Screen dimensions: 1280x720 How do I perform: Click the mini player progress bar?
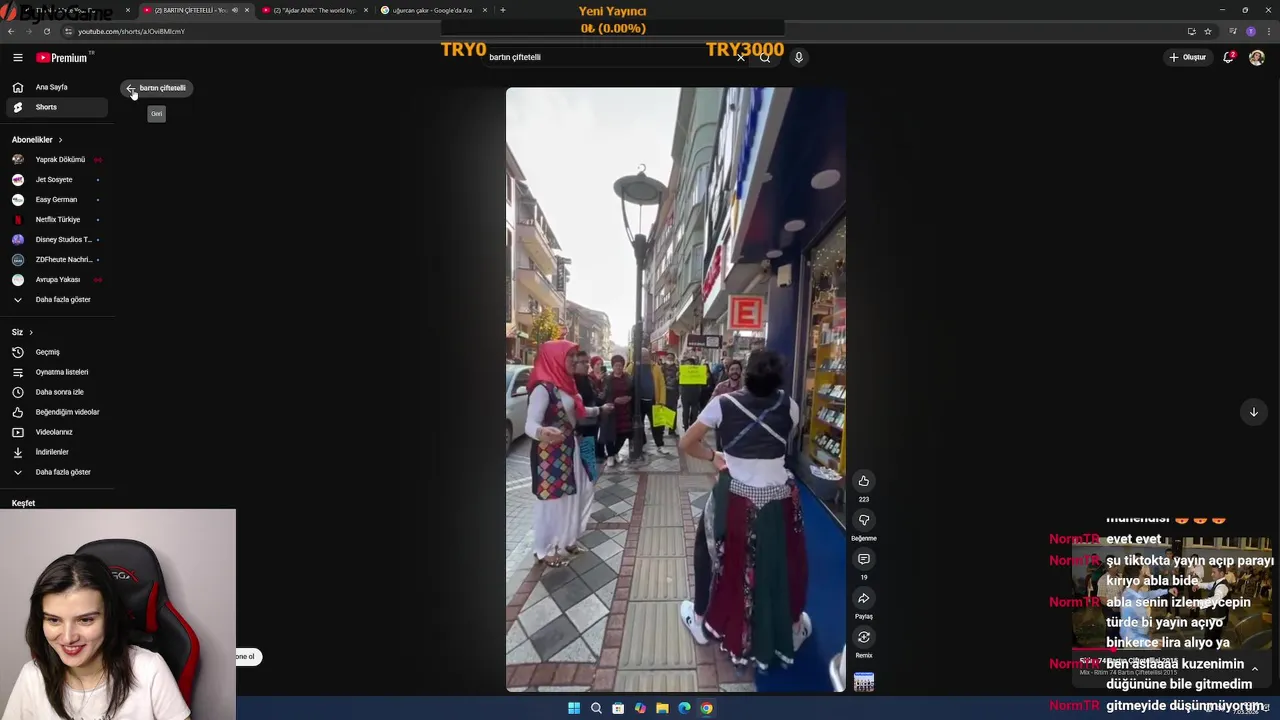point(1171,649)
